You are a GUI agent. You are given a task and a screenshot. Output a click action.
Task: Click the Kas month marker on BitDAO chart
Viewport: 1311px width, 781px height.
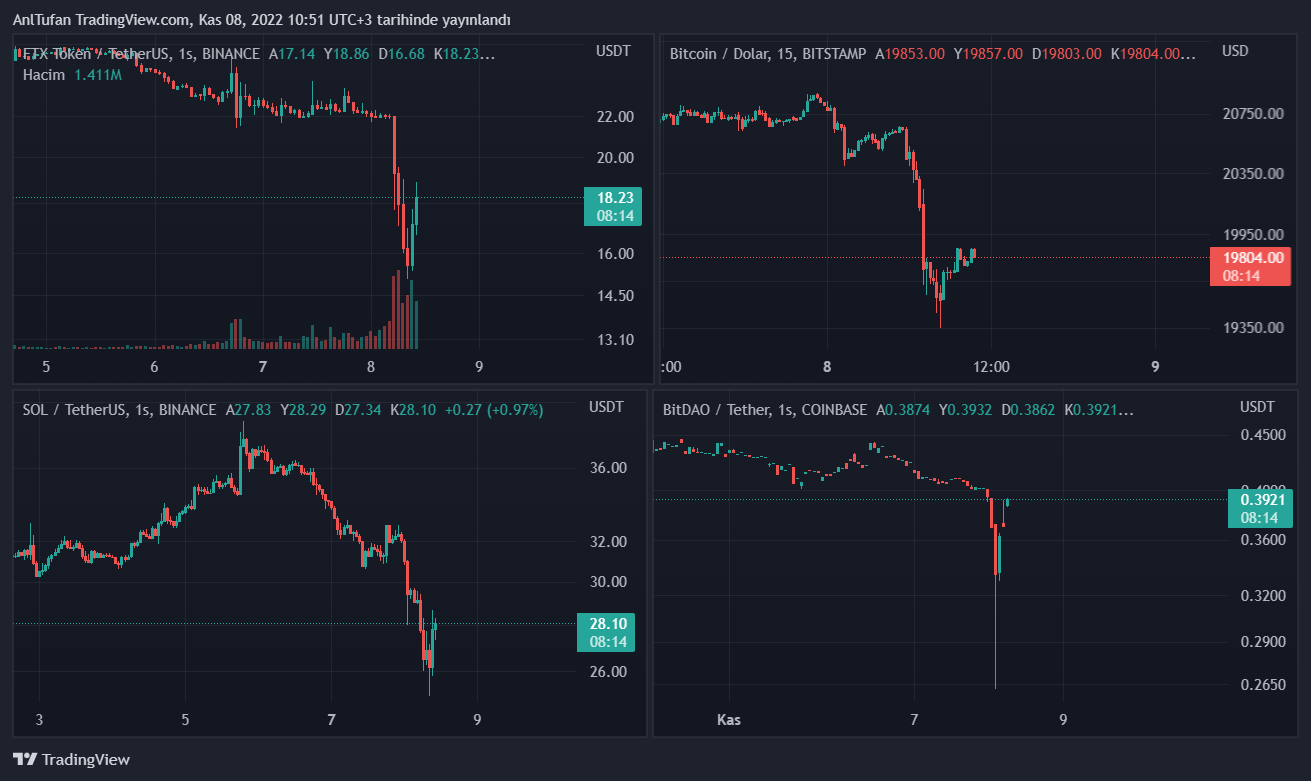point(730,719)
